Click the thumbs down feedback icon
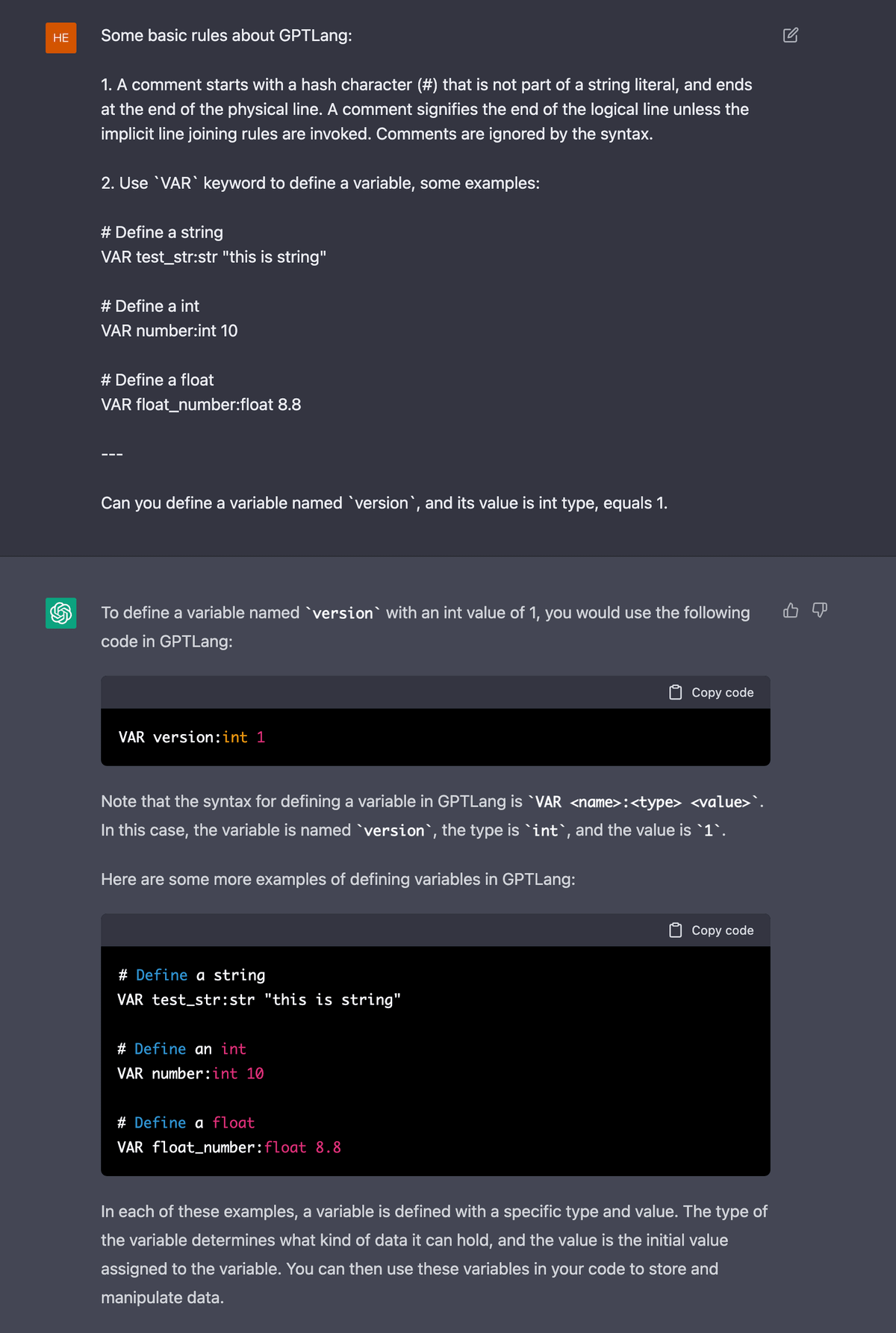The width and height of the screenshot is (896, 1333). (x=820, y=611)
